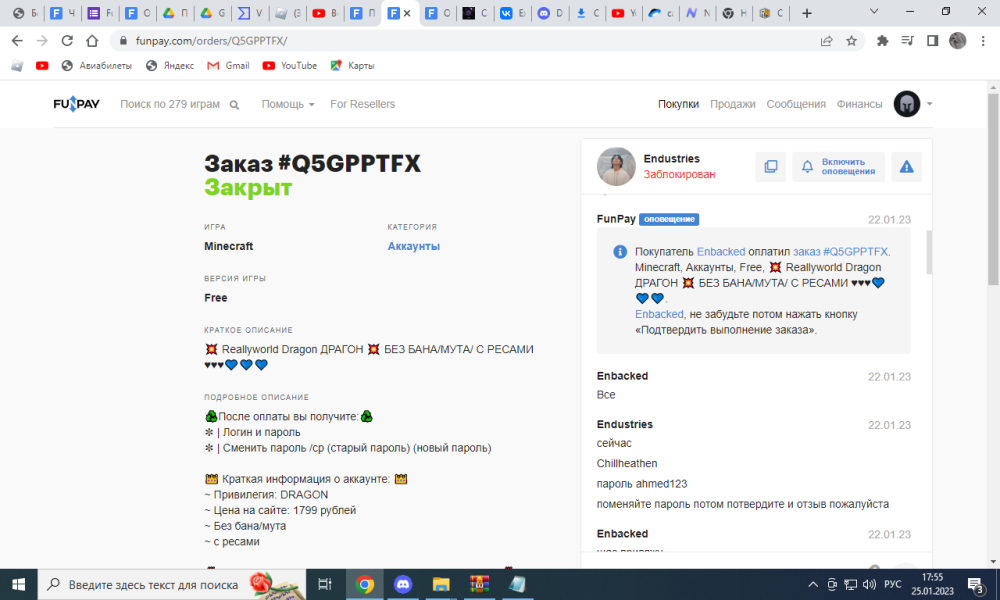This screenshot has width=1000, height=600.
Task: Switch to Google Drive tab labeled П
Action: (175, 13)
